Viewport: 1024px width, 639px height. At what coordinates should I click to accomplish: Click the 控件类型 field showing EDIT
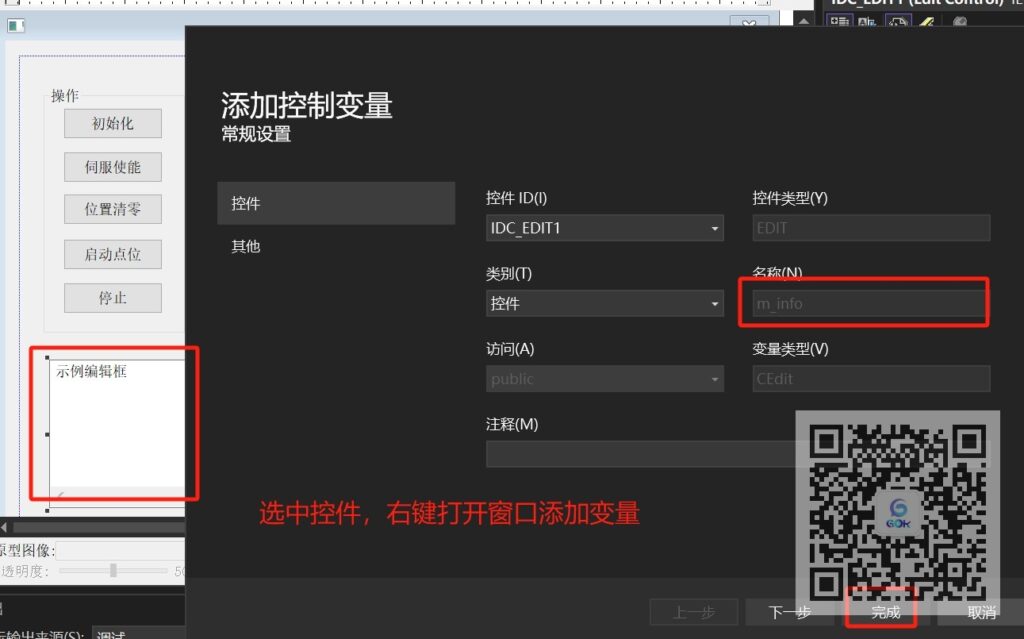[871, 228]
